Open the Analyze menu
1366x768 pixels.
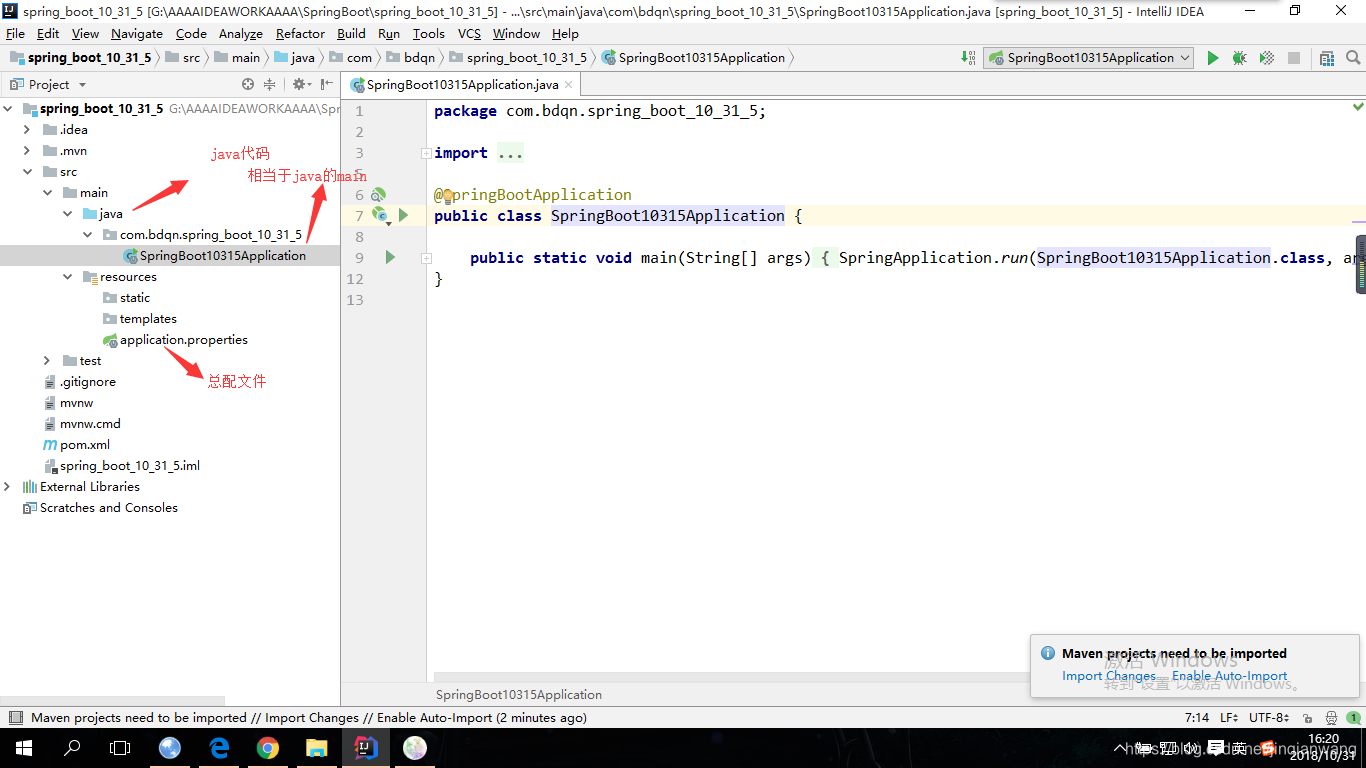(240, 33)
